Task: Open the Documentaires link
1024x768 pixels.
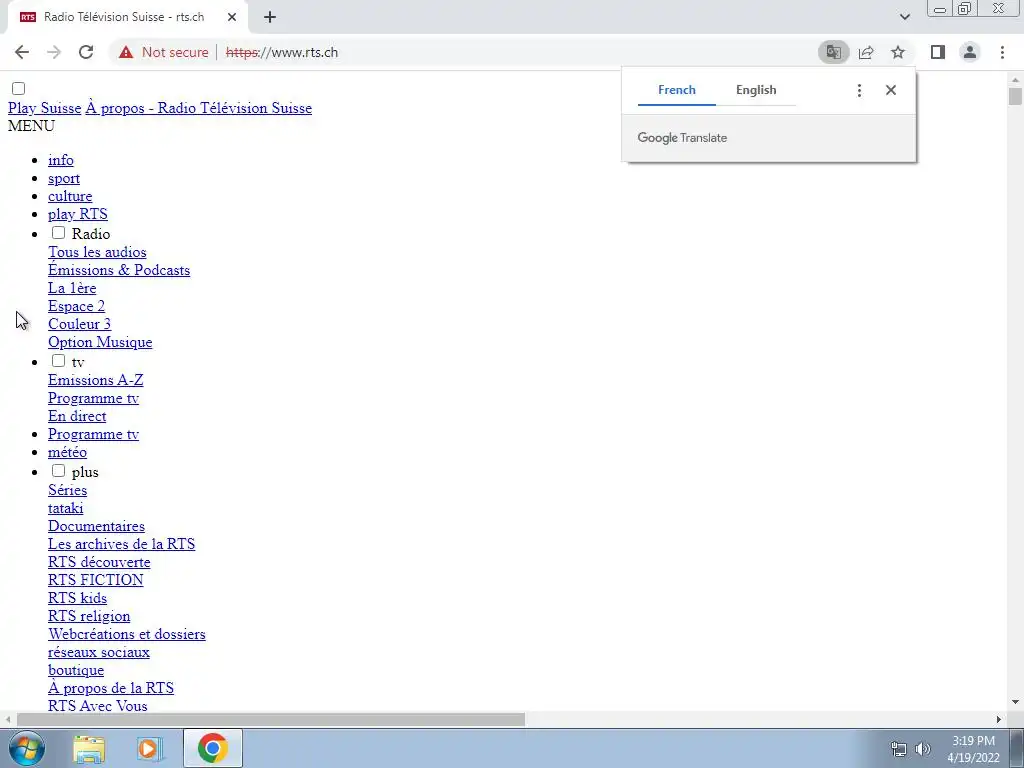Action: click(x=97, y=526)
